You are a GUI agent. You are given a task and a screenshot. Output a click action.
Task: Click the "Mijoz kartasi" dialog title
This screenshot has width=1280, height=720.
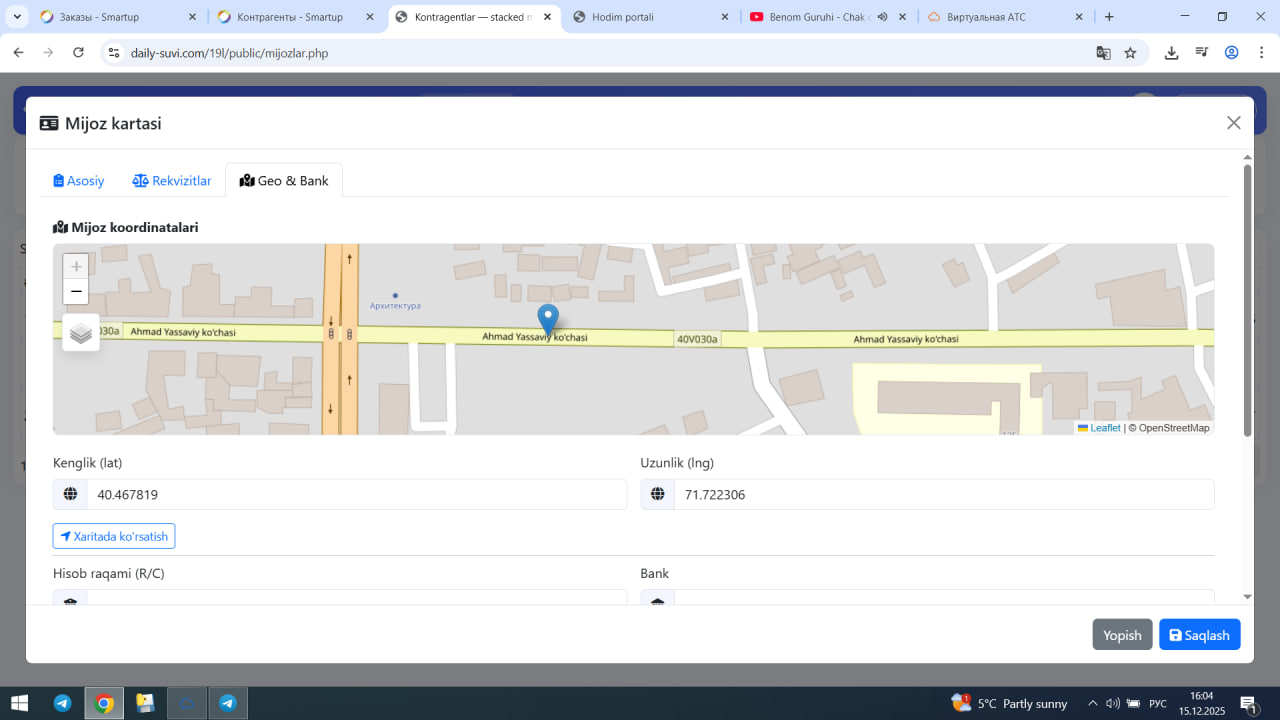tap(101, 123)
